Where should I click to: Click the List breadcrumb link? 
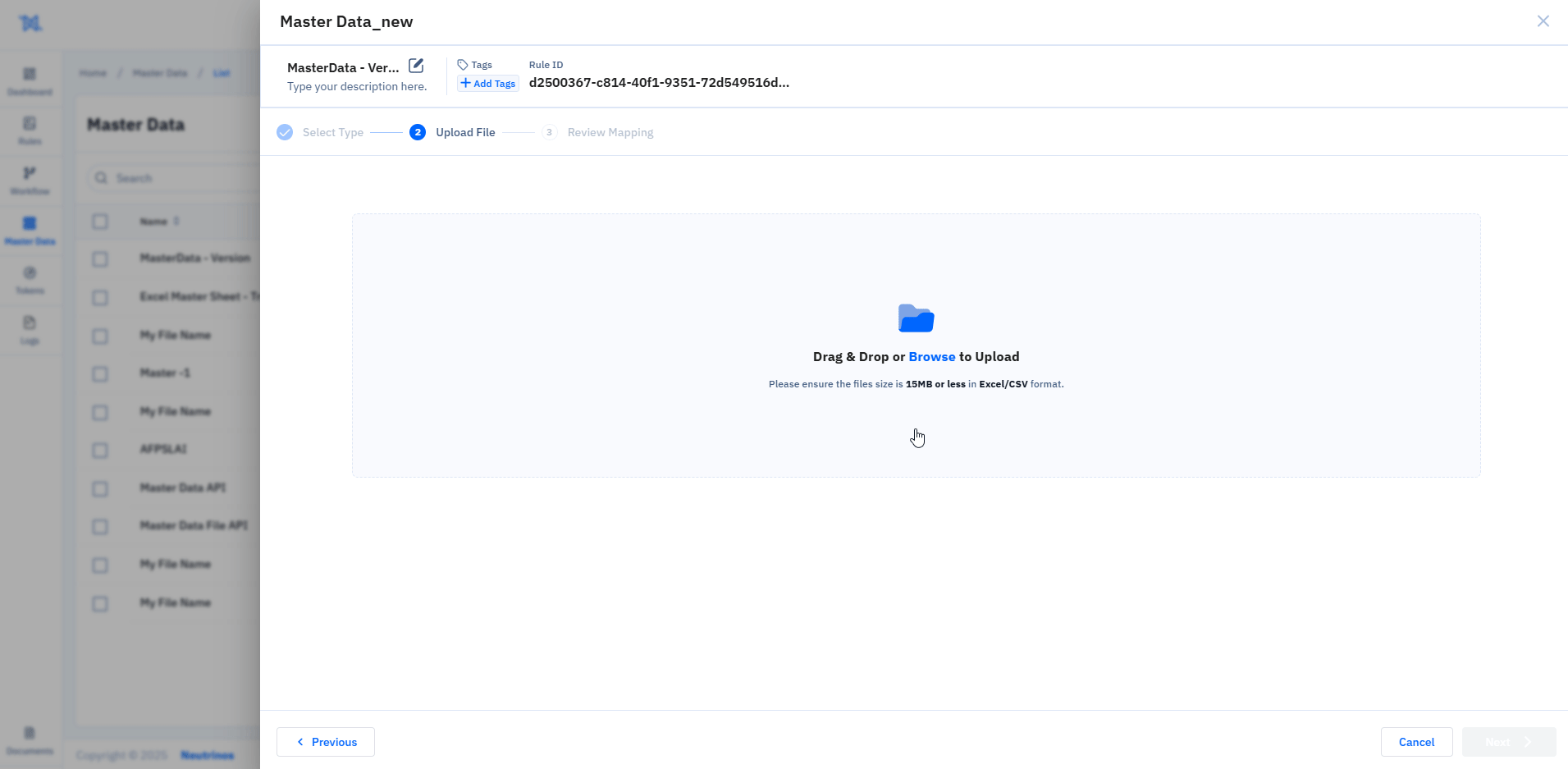pos(222,73)
